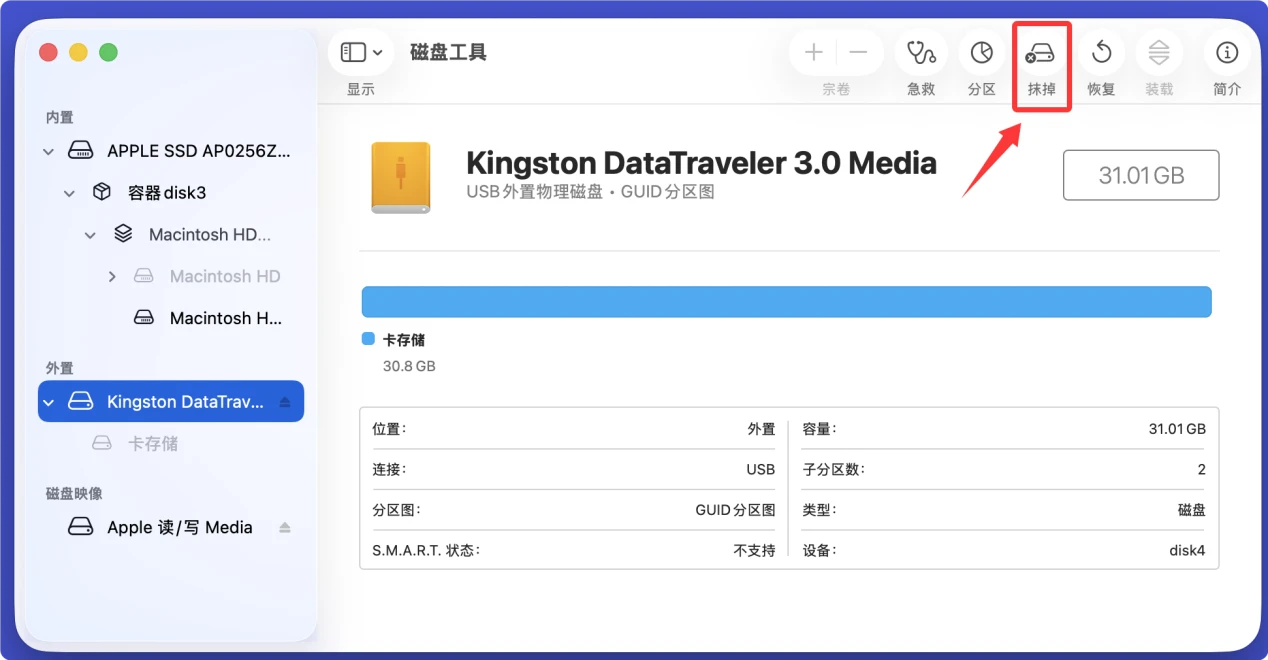Viewport: 1268px width, 660px height.
Task: Click the green zoom window button
Action: pos(109,52)
